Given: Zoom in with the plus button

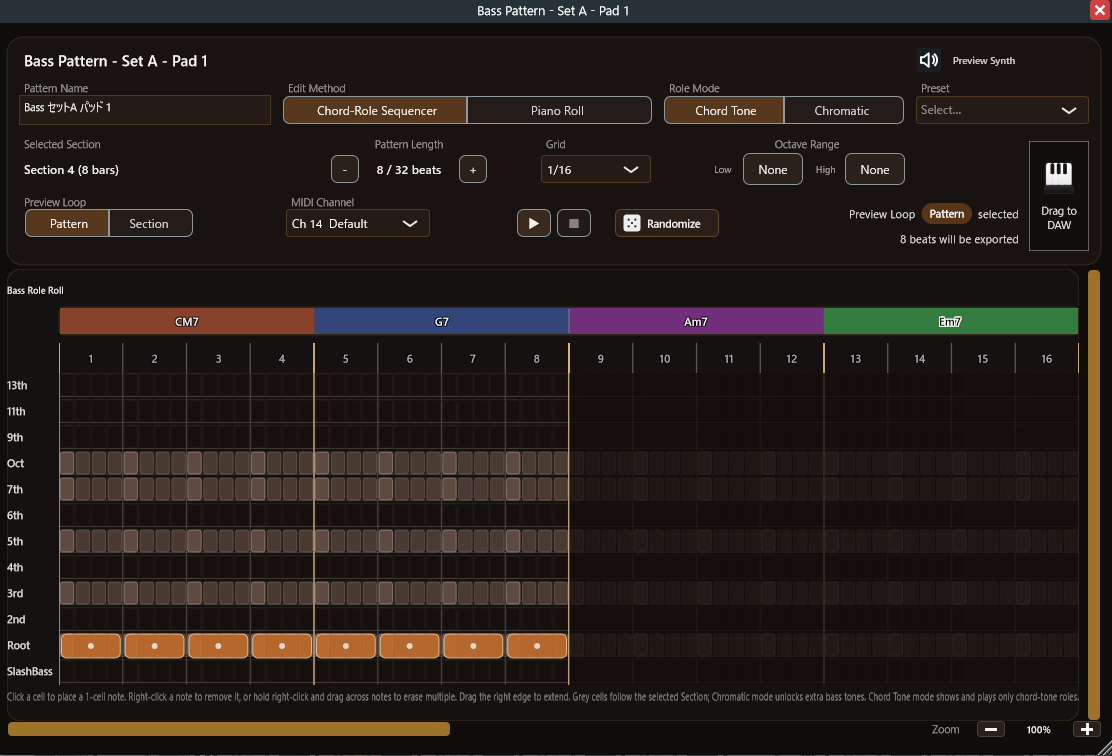Looking at the screenshot, I should pyautogui.click(x=1086, y=729).
